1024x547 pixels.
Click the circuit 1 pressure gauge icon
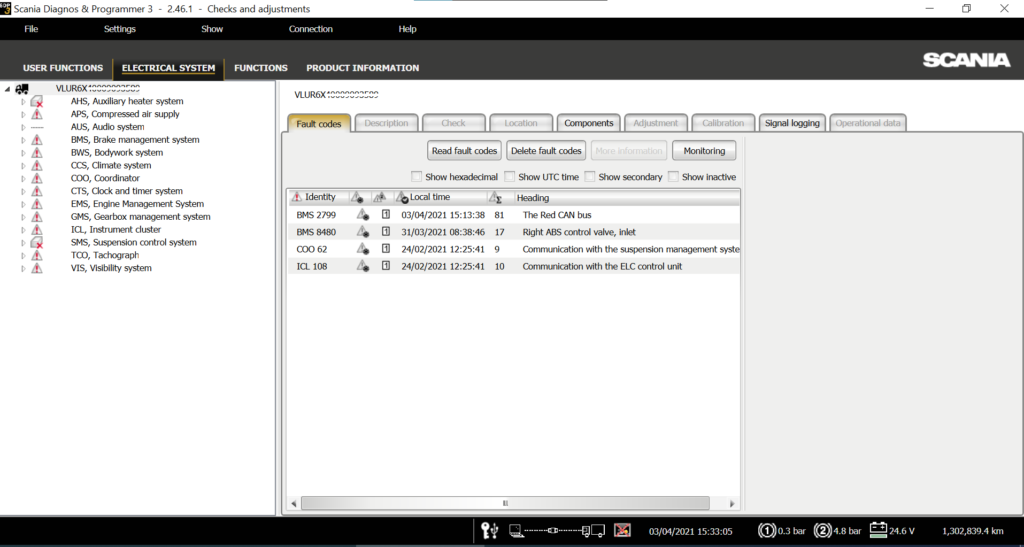[x=767, y=530]
